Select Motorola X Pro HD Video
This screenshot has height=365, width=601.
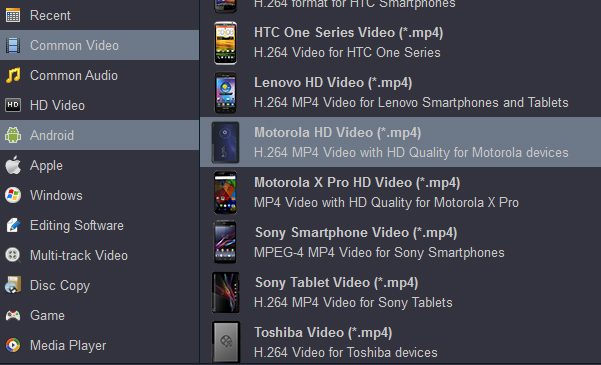tap(401, 192)
